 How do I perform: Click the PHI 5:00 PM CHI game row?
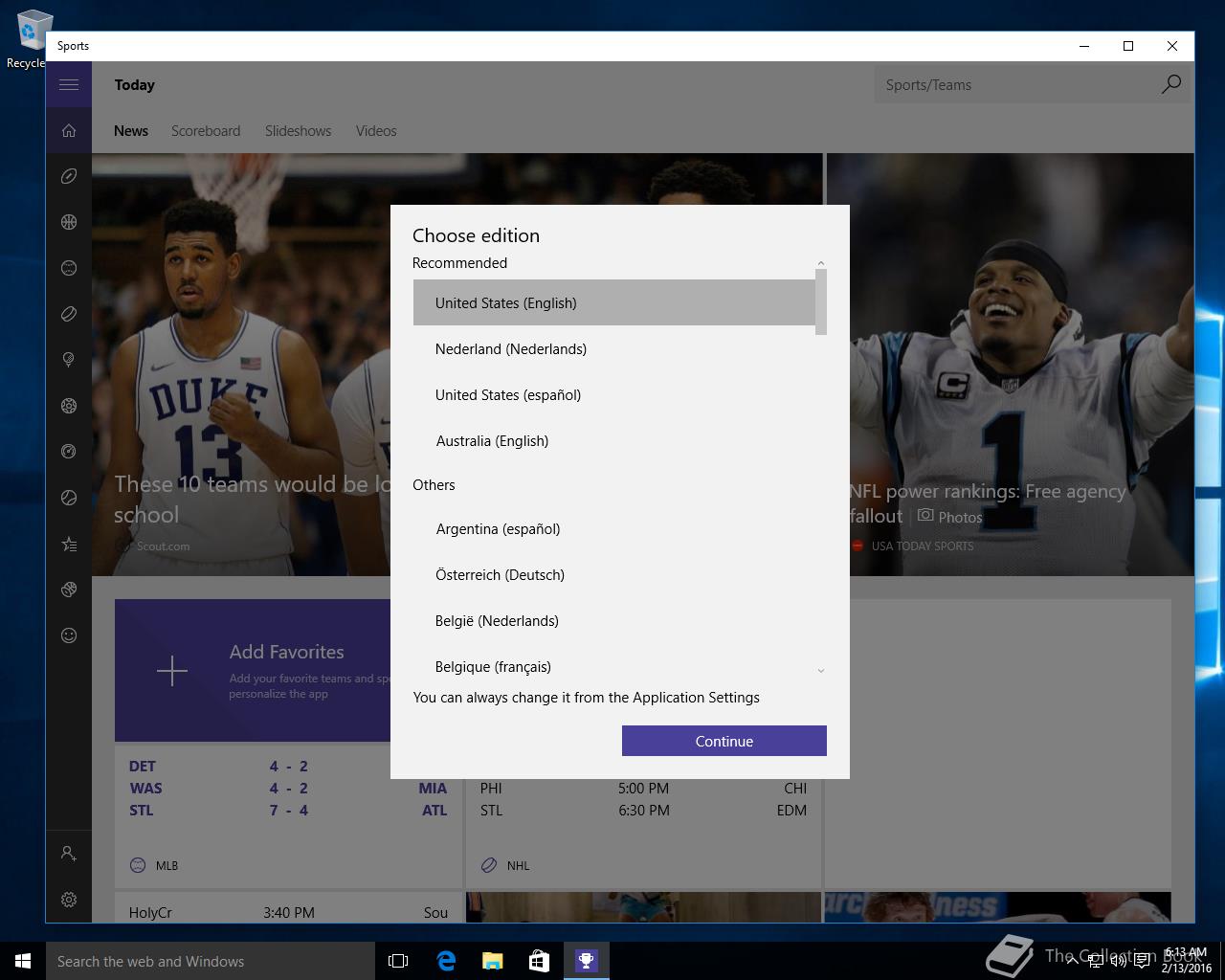pyautogui.click(x=643, y=789)
